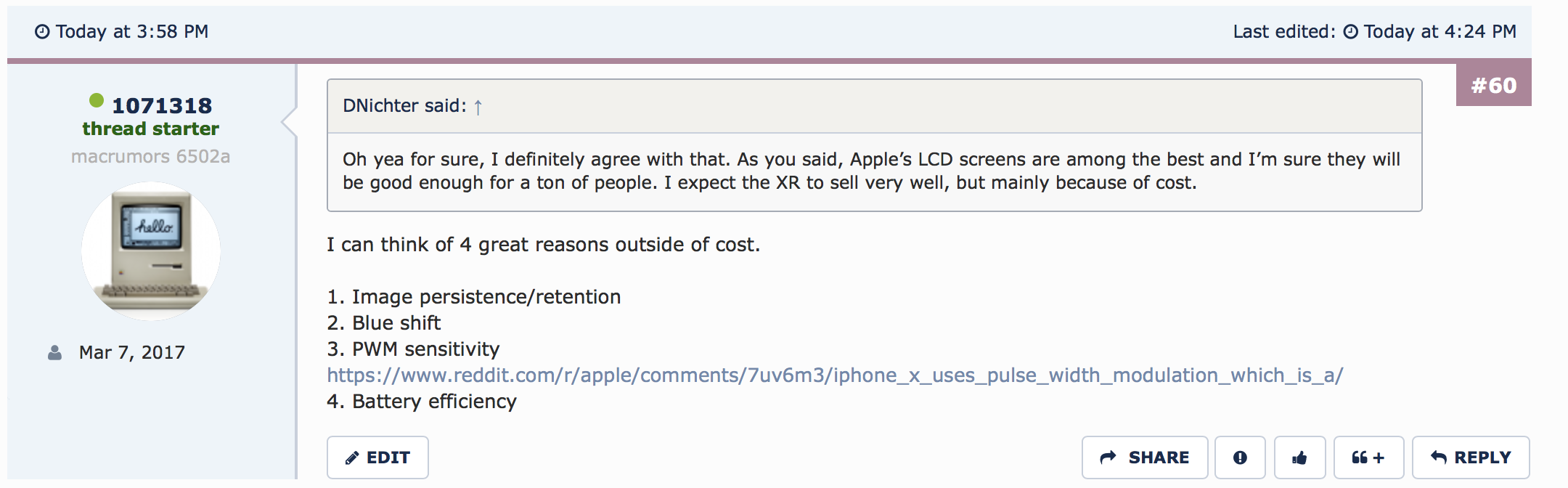Screen dimensions: 1568x488
Task: Click the report post exclamation icon
Action: pos(1240,457)
